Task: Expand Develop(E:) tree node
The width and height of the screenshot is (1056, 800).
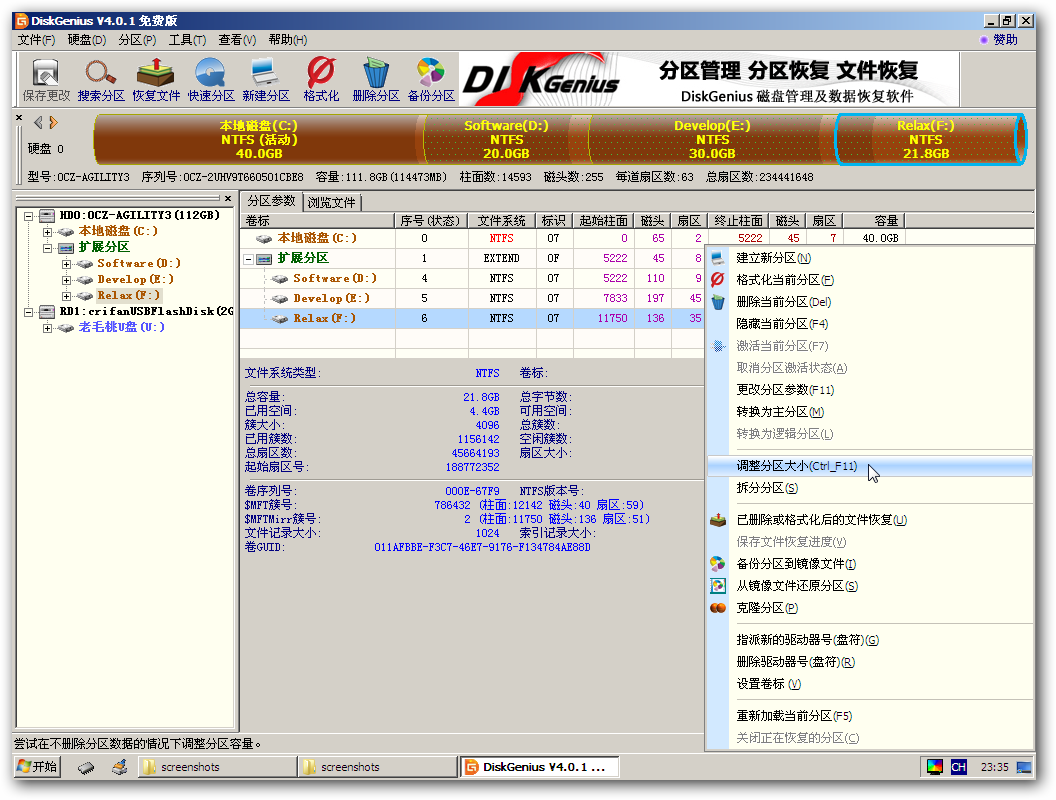Action: (x=66, y=280)
